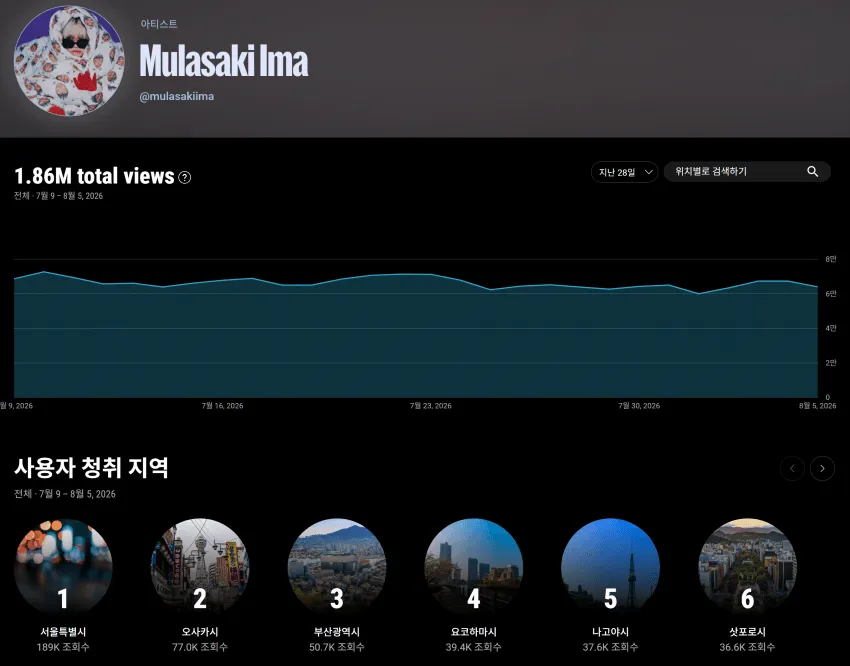Open the @mulasakiima channel handle

(177, 96)
